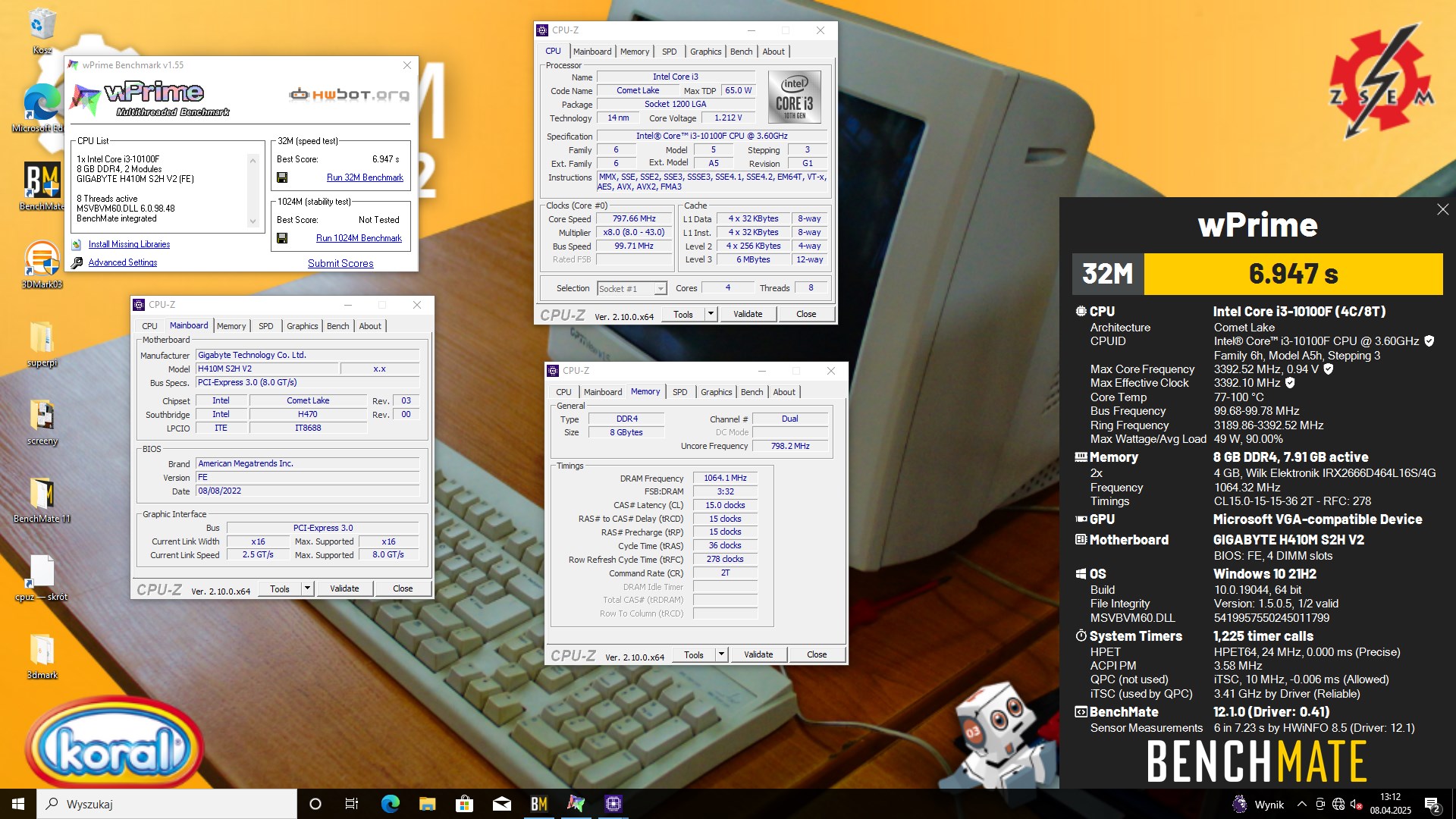Image resolution: width=1456 pixels, height=819 pixels.
Task: Click the Close button in the CPU-Z Mainboard window
Action: click(403, 588)
